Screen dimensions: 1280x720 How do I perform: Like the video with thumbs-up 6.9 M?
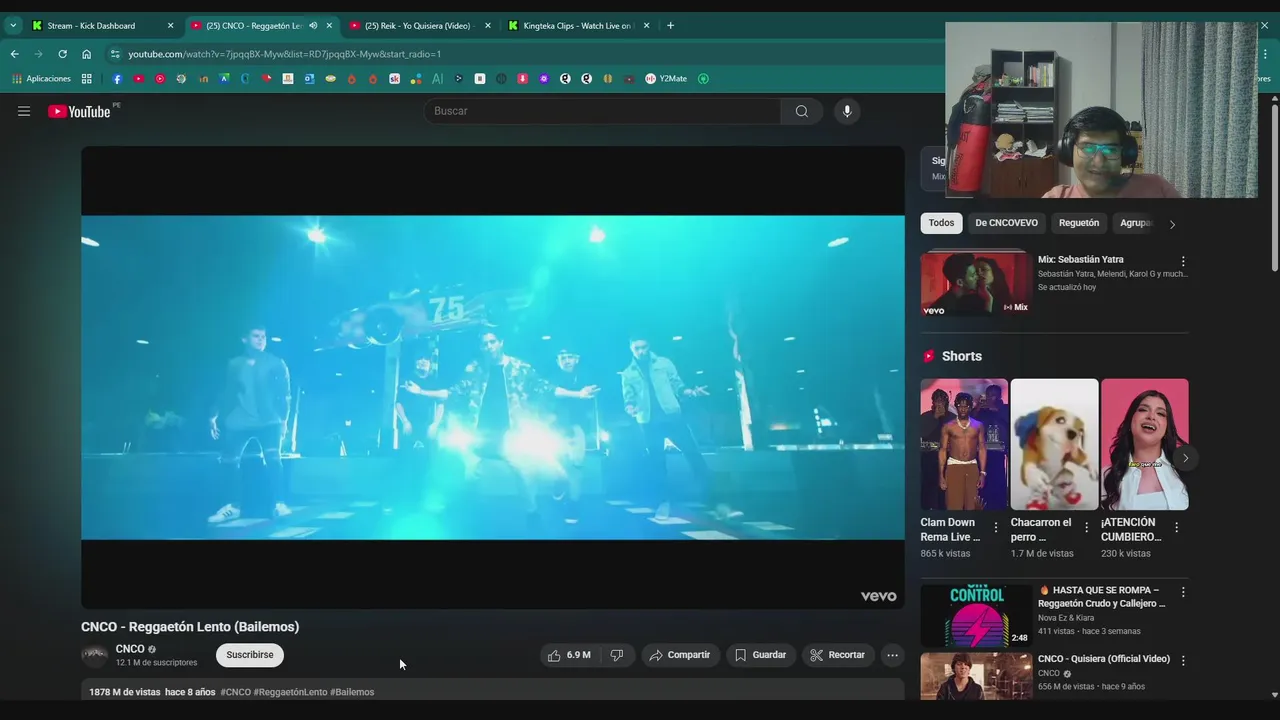(x=568, y=655)
